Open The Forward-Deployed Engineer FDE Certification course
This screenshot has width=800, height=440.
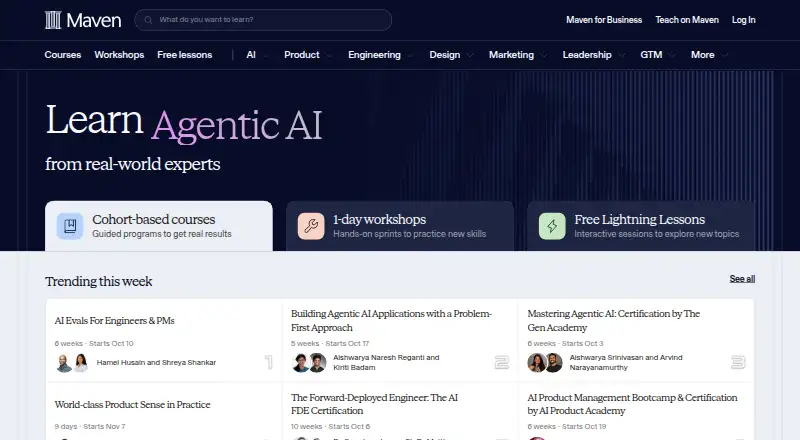(x=374, y=404)
